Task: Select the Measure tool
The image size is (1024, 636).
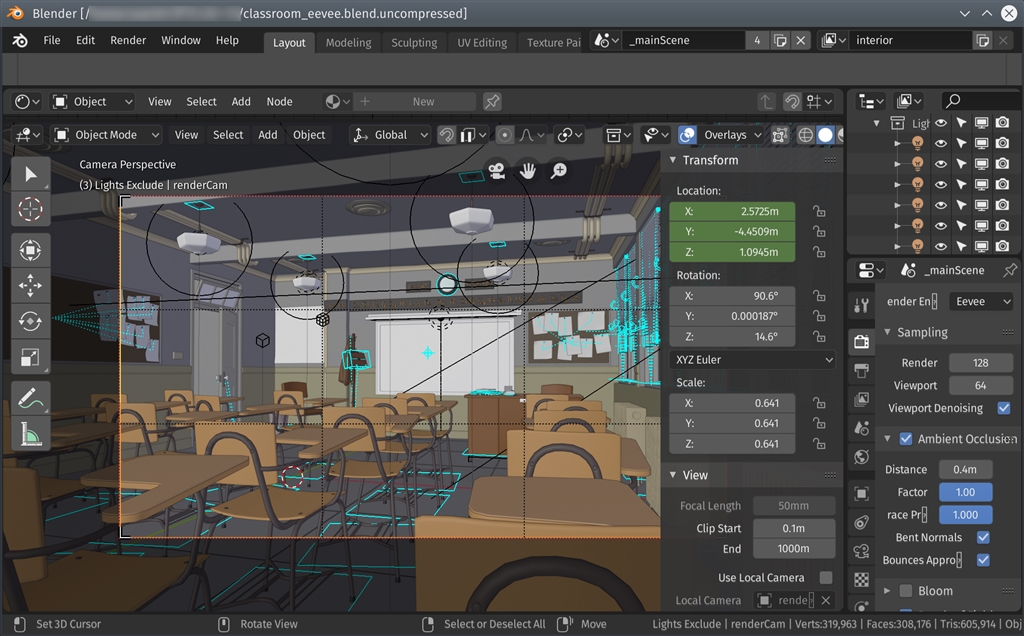Action: point(30,434)
